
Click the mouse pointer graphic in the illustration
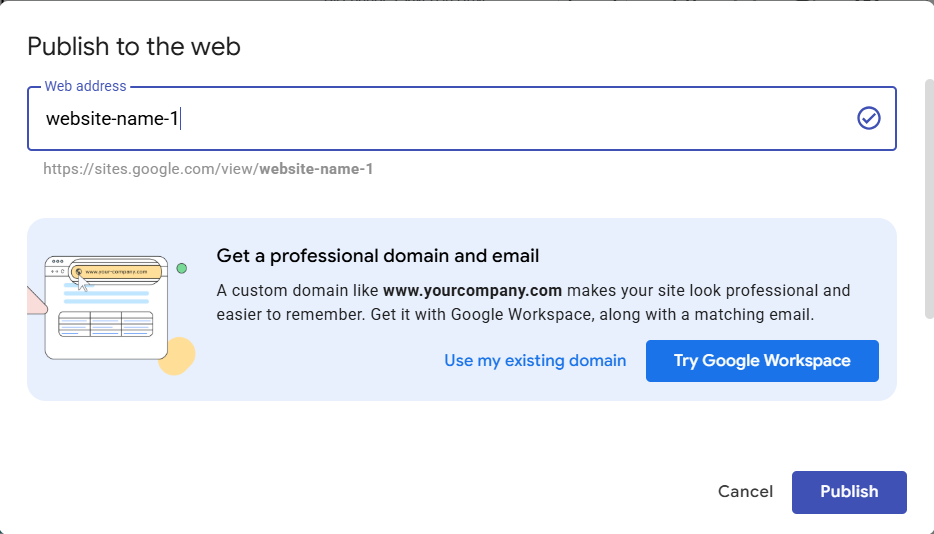tap(83, 284)
